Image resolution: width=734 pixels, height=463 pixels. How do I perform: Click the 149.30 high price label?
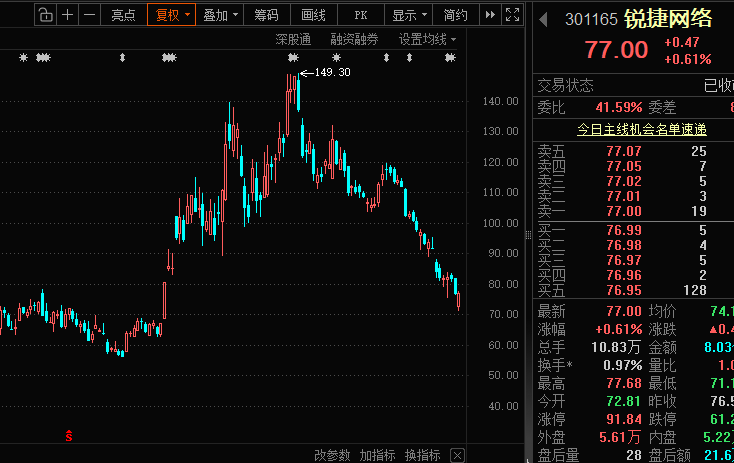(332, 72)
